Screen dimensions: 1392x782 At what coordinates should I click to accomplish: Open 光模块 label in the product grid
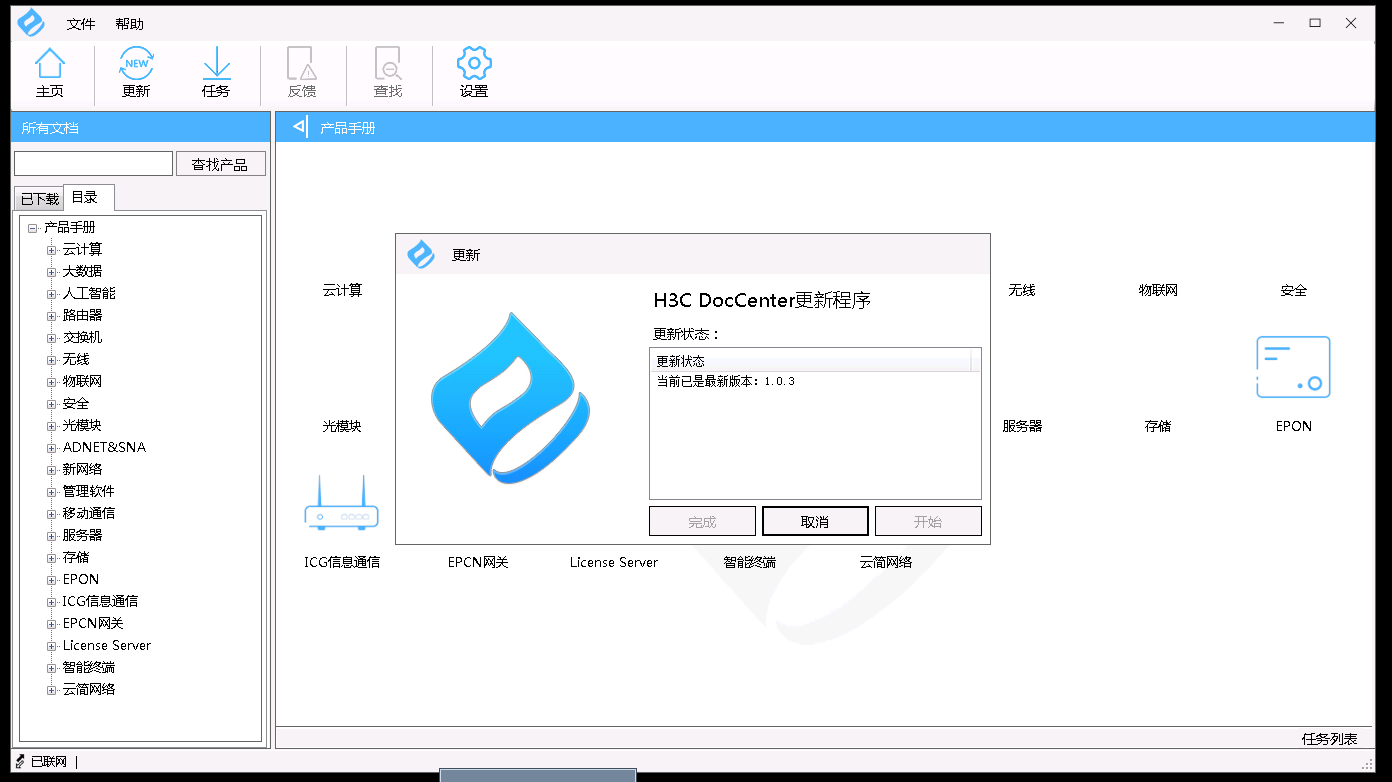(342, 426)
